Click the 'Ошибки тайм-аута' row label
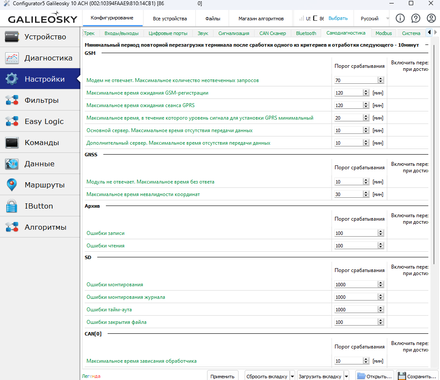The height and width of the screenshot is (380, 440). point(109,310)
